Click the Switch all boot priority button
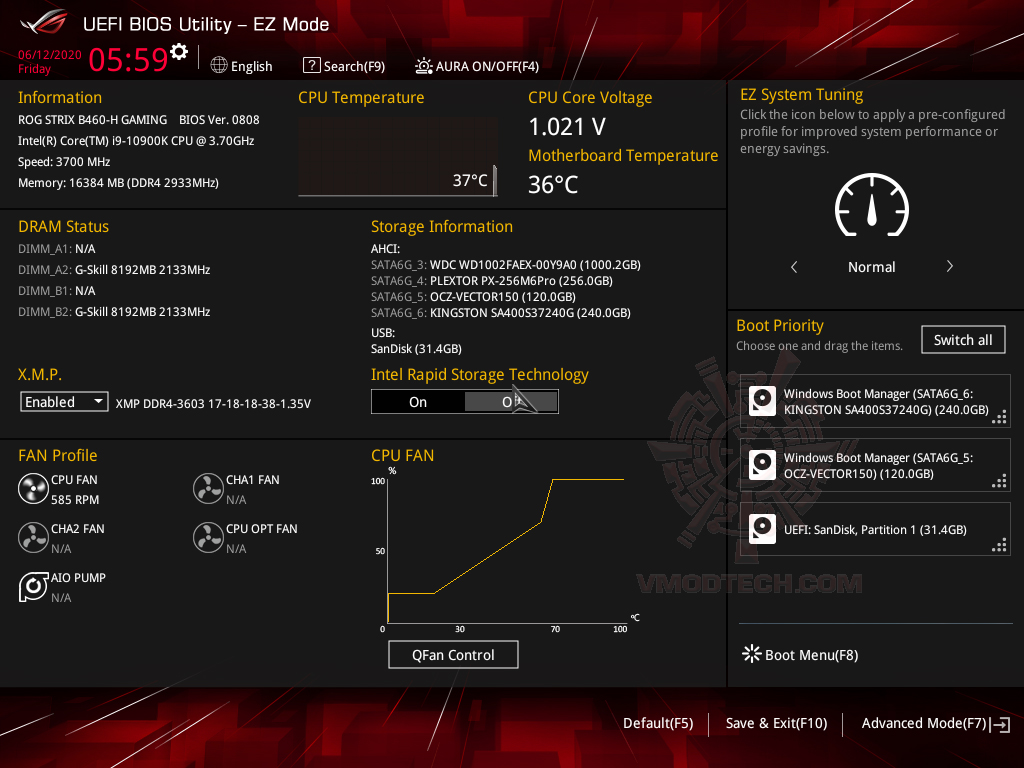Viewport: 1024px width, 768px height. click(x=962, y=339)
